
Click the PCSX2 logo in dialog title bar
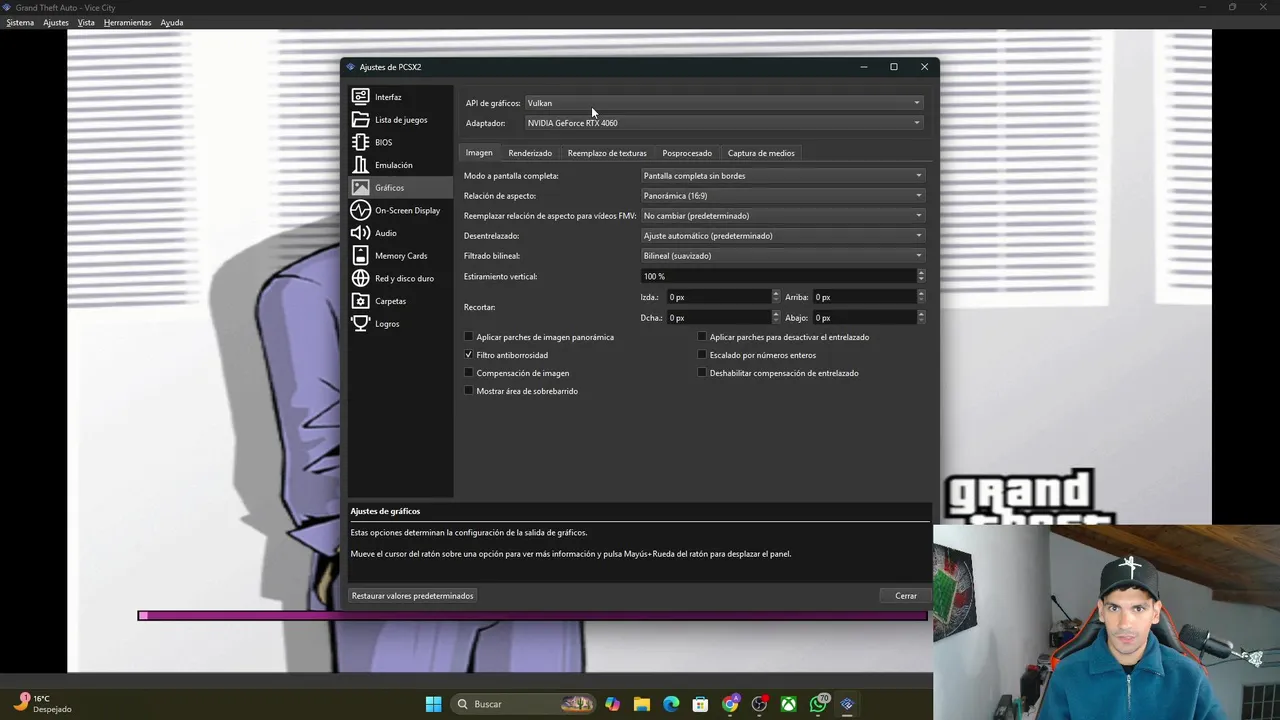coord(350,67)
